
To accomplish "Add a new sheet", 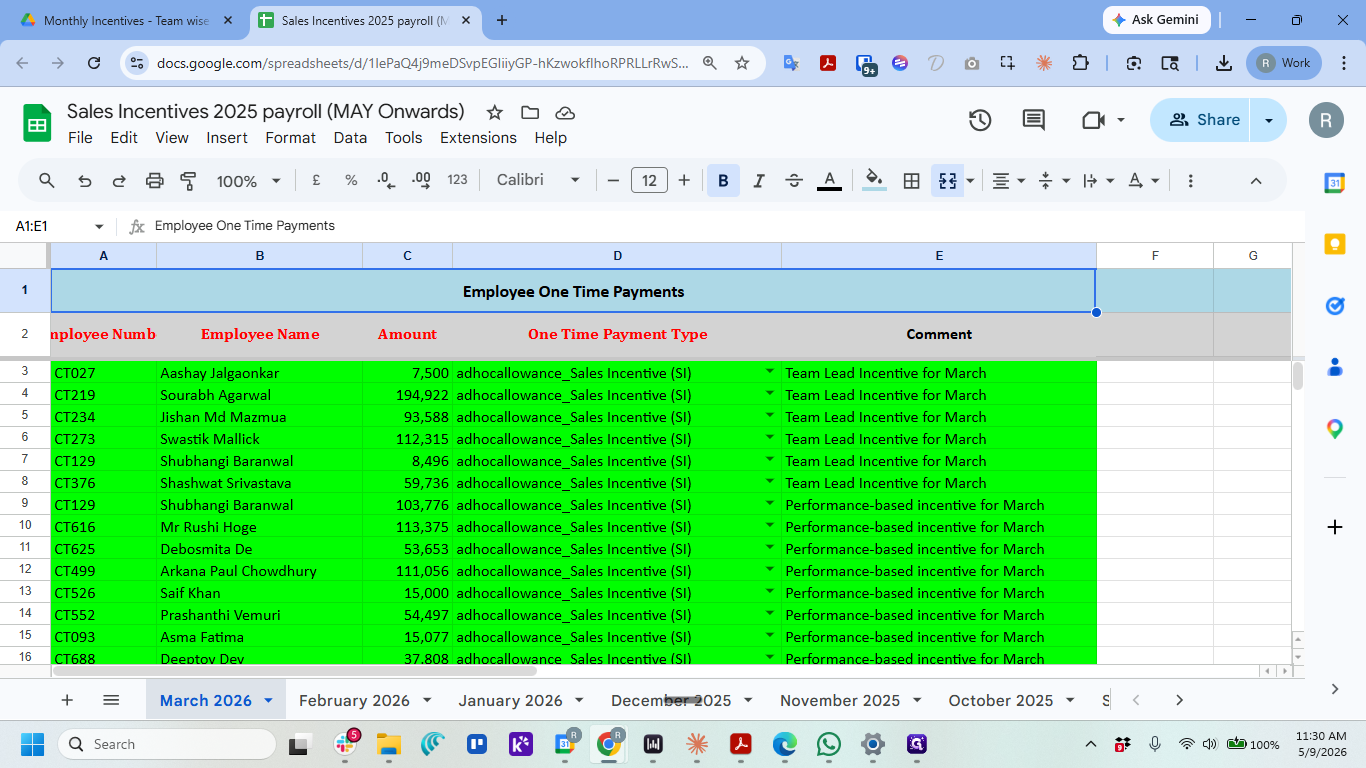I will (x=67, y=700).
